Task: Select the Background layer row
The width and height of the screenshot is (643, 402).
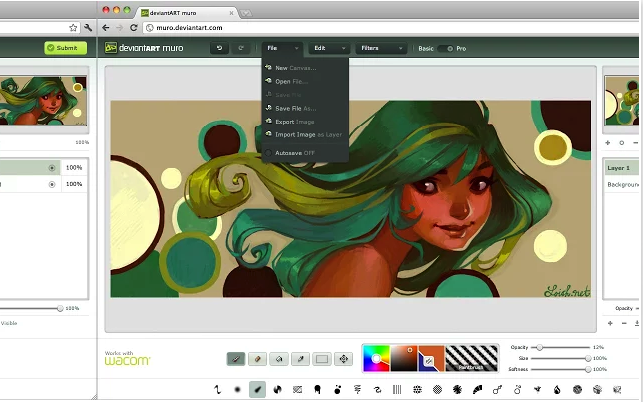Action: pos(622,185)
